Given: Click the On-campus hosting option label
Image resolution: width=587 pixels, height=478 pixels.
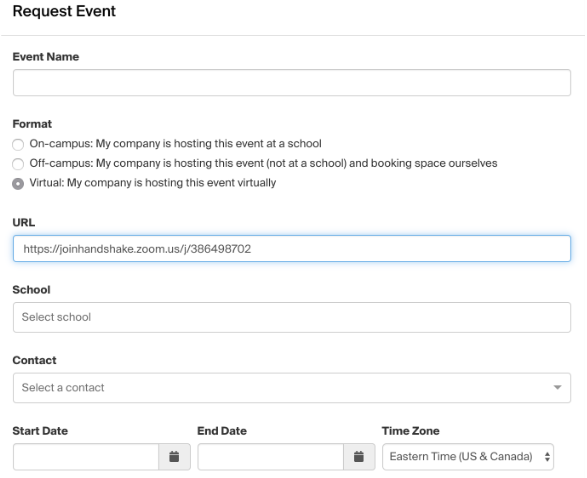Looking at the screenshot, I should [x=175, y=143].
